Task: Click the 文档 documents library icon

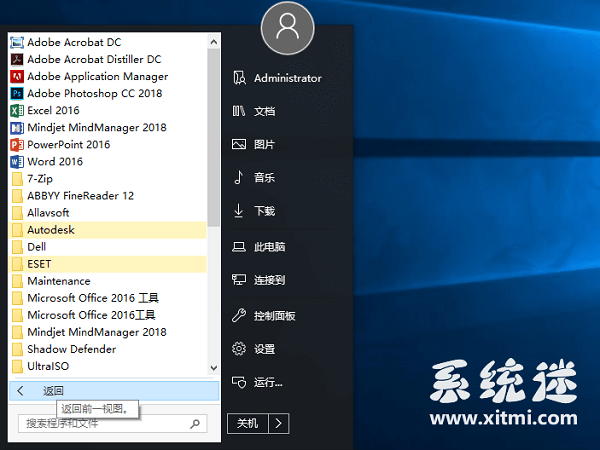Action: [x=239, y=111]
